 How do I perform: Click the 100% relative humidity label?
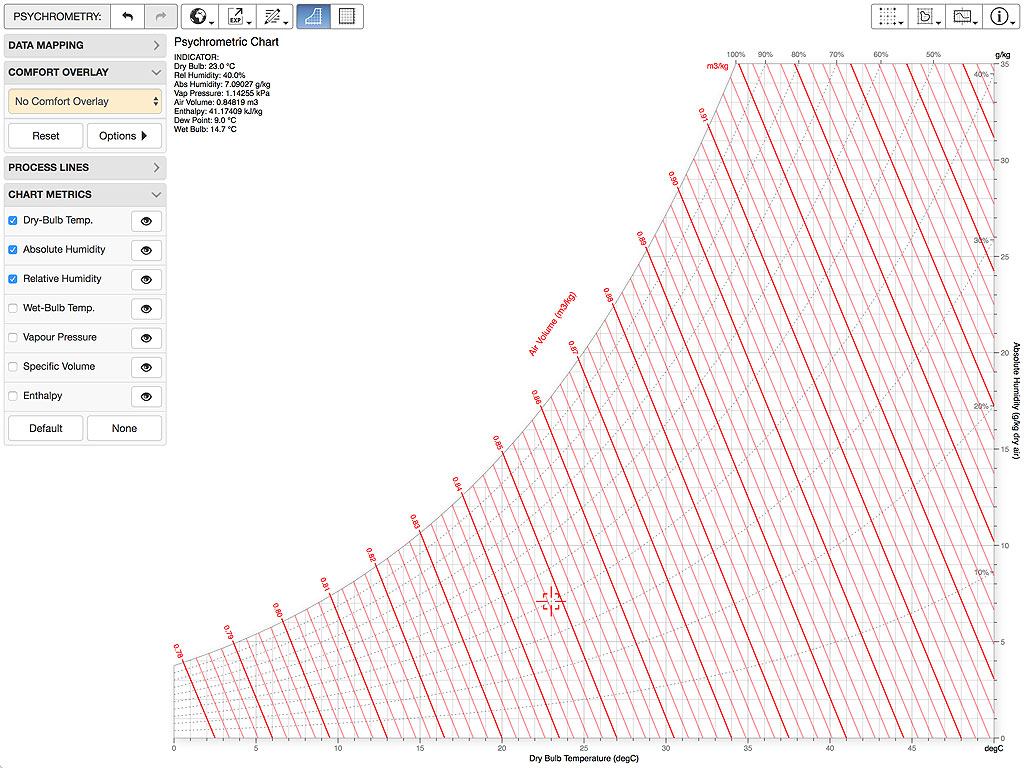(x=736, y=54)
